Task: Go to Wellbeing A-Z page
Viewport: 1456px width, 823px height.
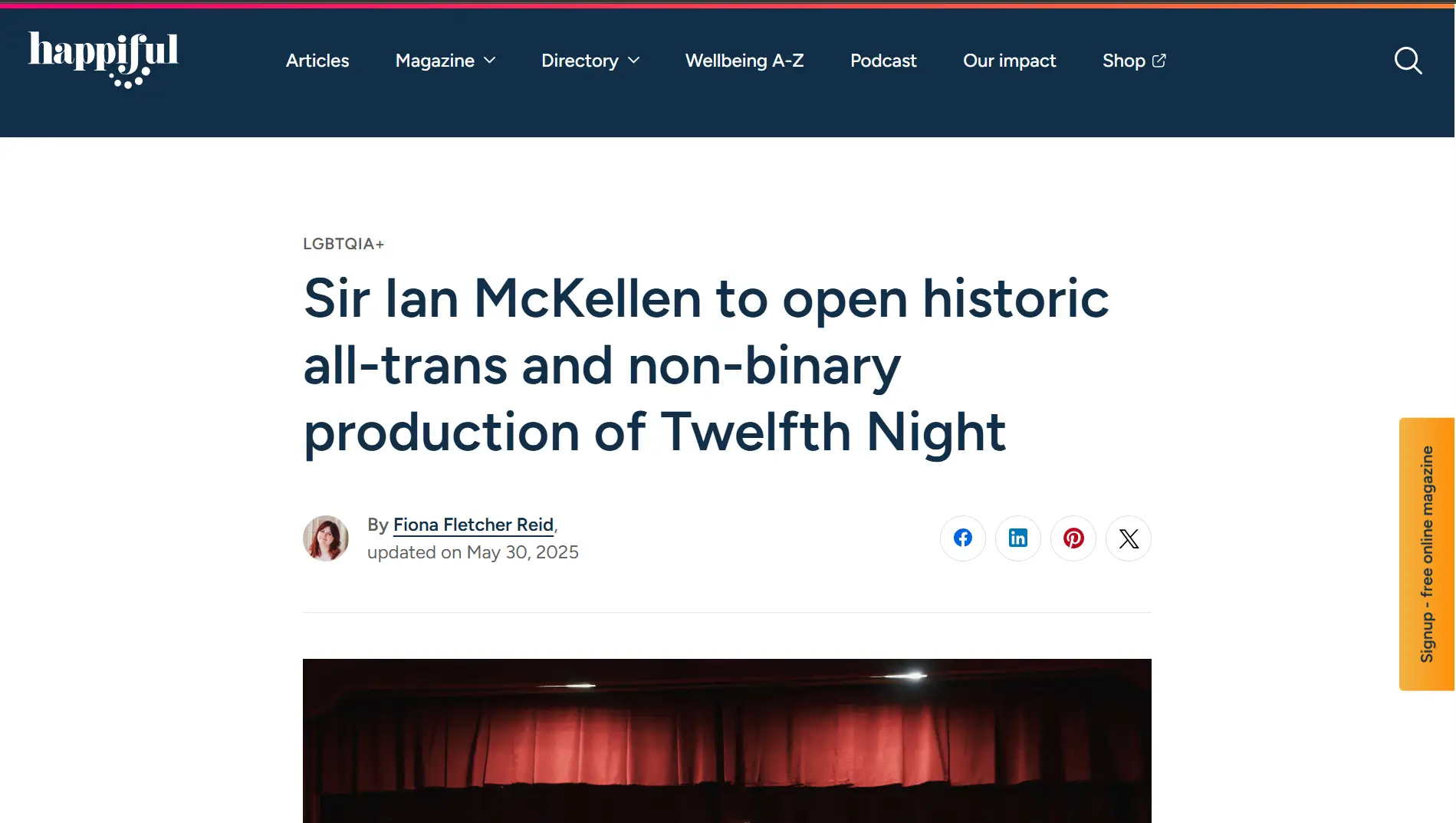Action: click(x=744, y=61)
